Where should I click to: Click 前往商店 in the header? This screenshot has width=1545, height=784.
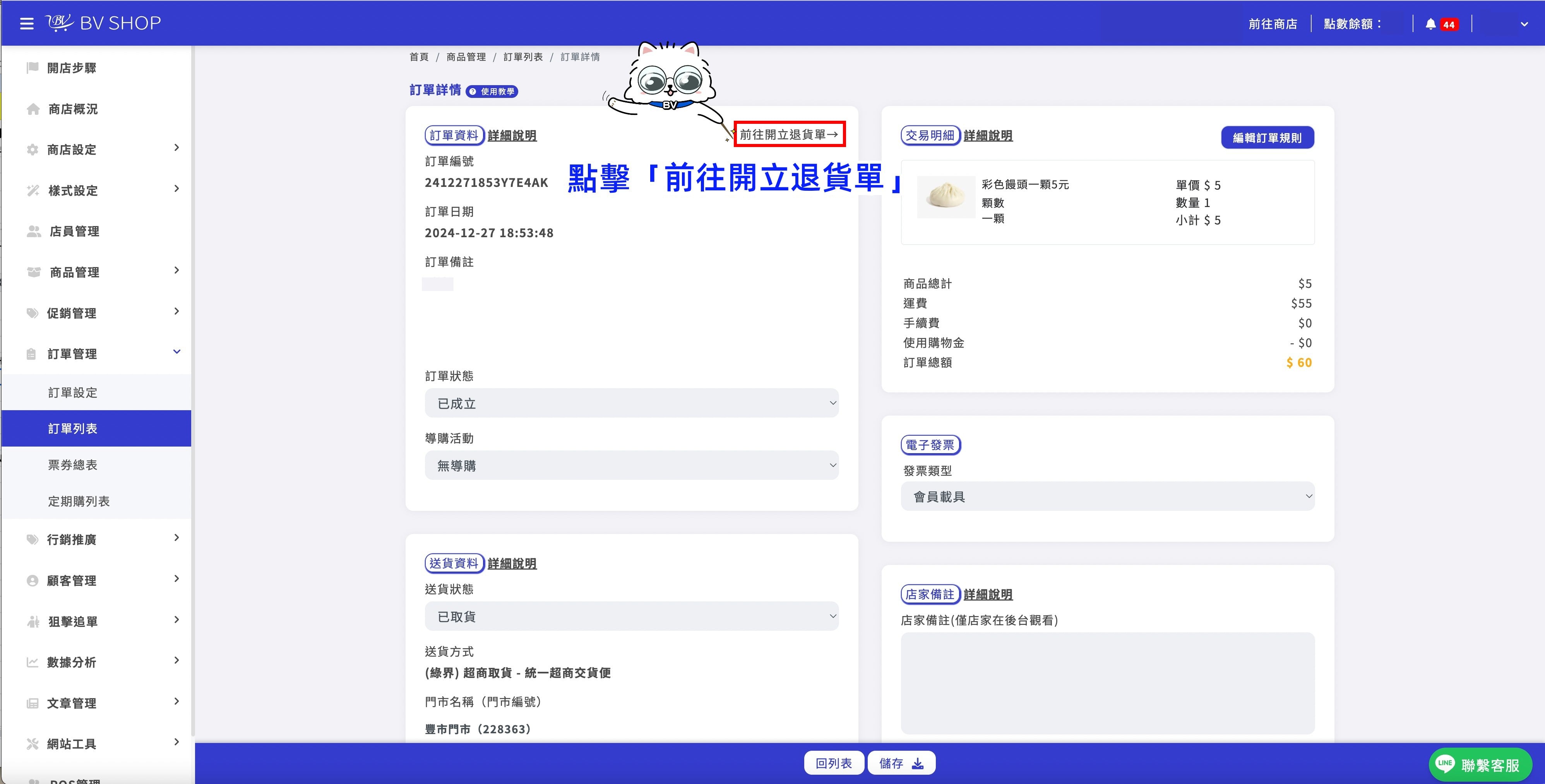[1273, 24]
